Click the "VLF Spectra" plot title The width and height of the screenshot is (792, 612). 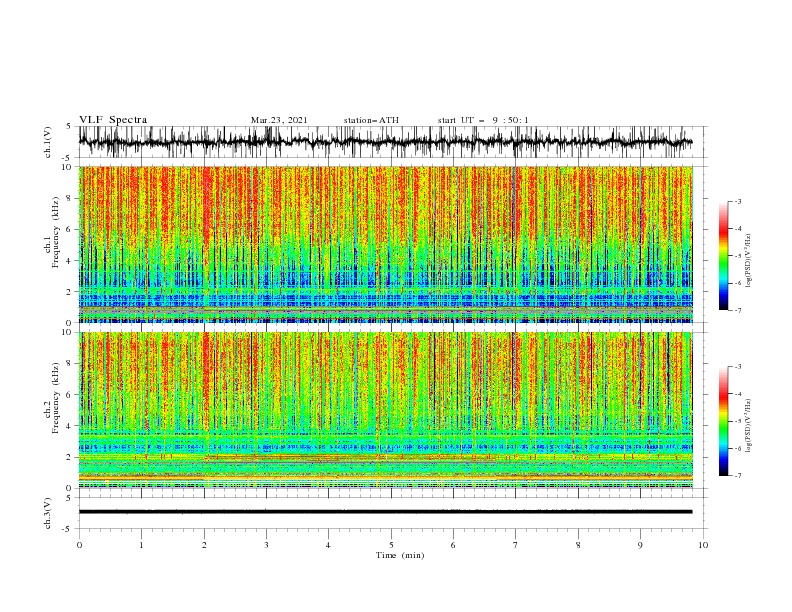(113, 120)
